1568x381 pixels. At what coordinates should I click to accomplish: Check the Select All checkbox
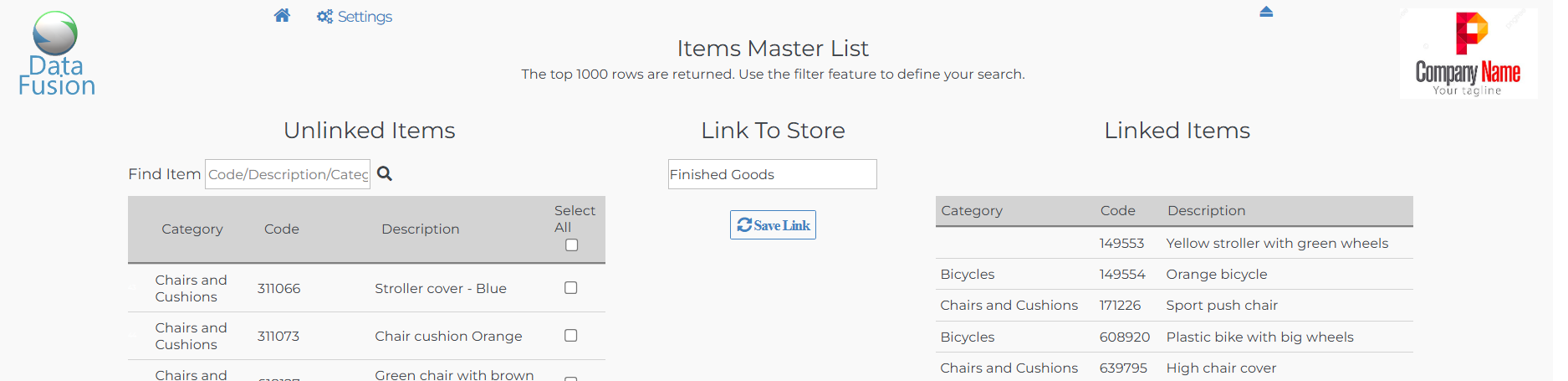572,245
